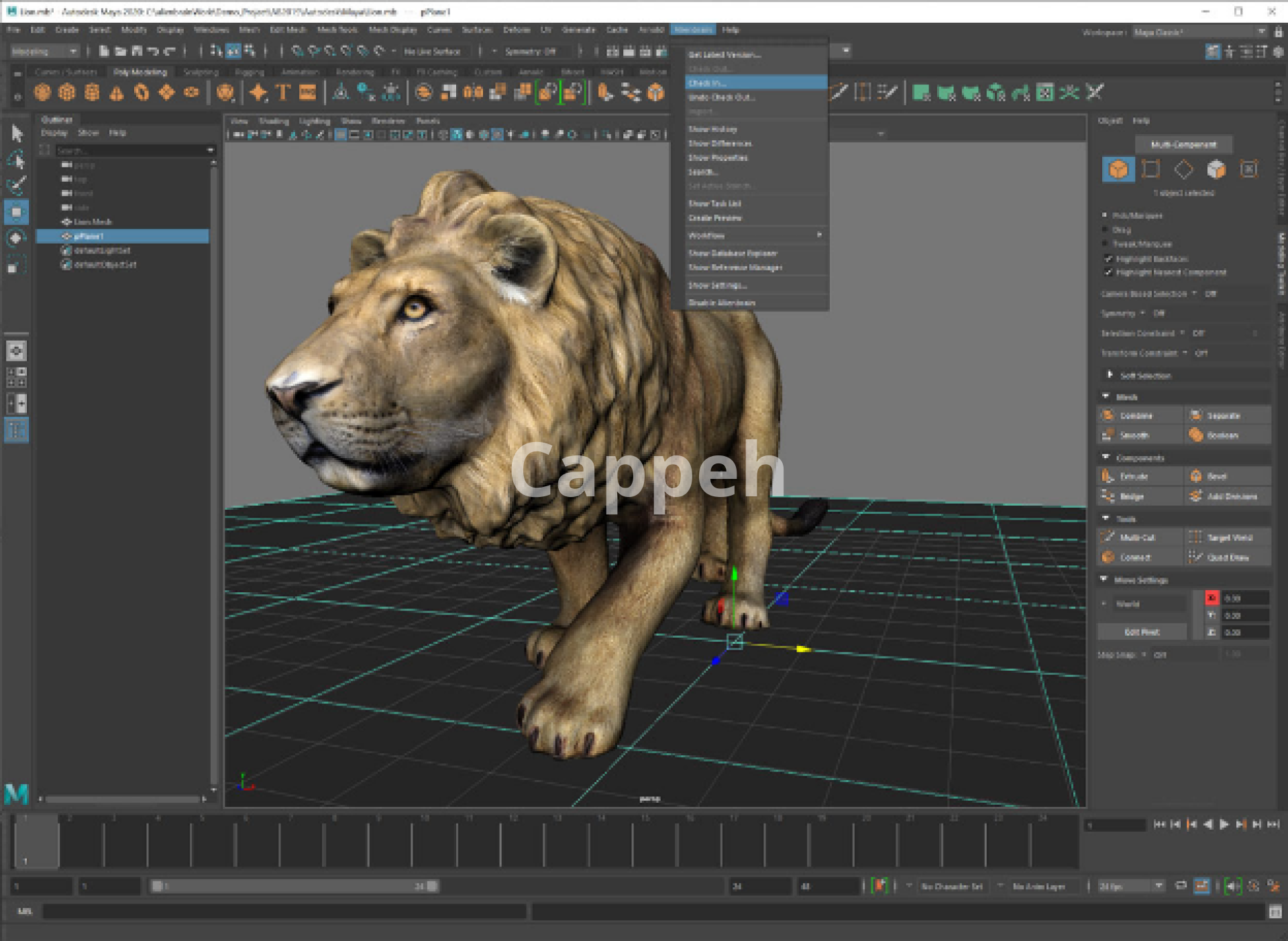This screenshot has width=1288, height=941.
Task: Select the Drag radio option
Action: [x=1106, y=229]
